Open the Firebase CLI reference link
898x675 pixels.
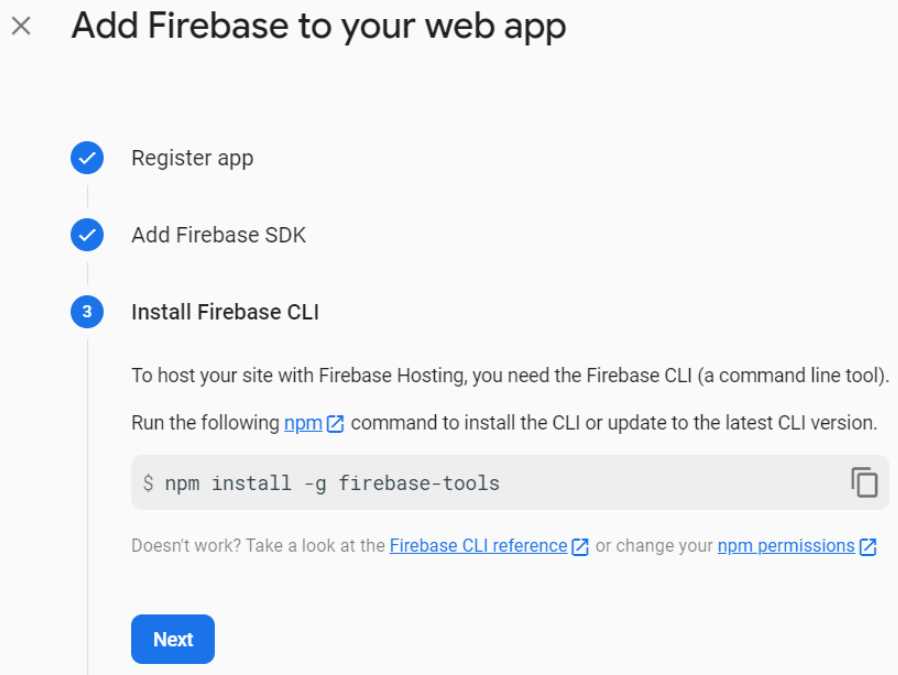coord(478,546)
